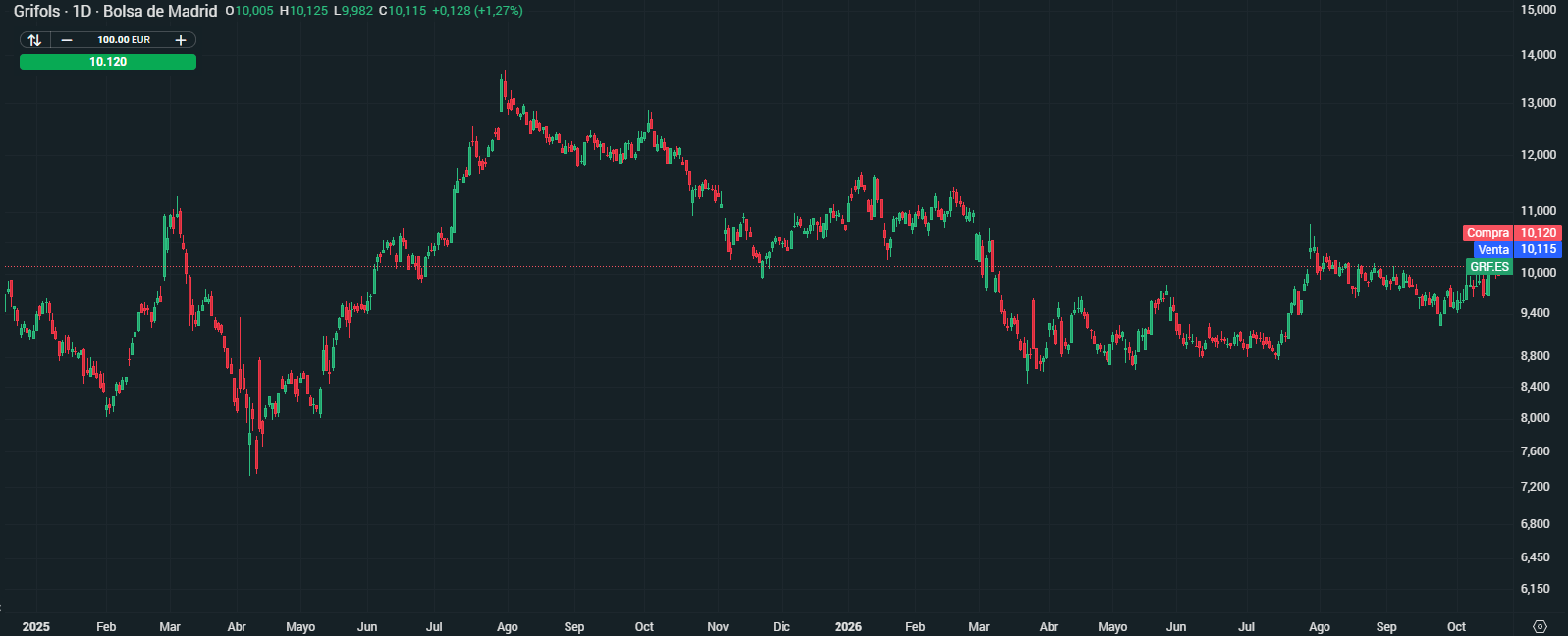The width and height of the screenshot is (1568, 636).
Task: Click the 10,000 level on price scale
Action: coord(1538,273)
